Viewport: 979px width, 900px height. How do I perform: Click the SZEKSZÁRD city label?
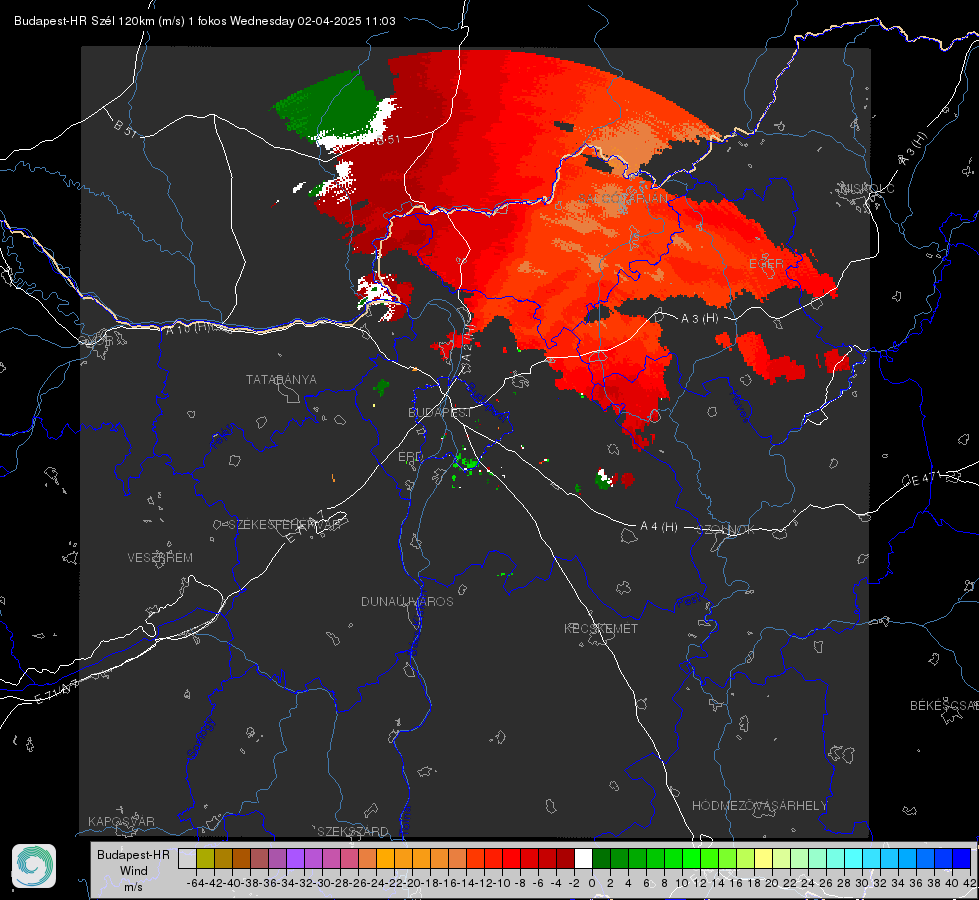click(x=353, y=831)
